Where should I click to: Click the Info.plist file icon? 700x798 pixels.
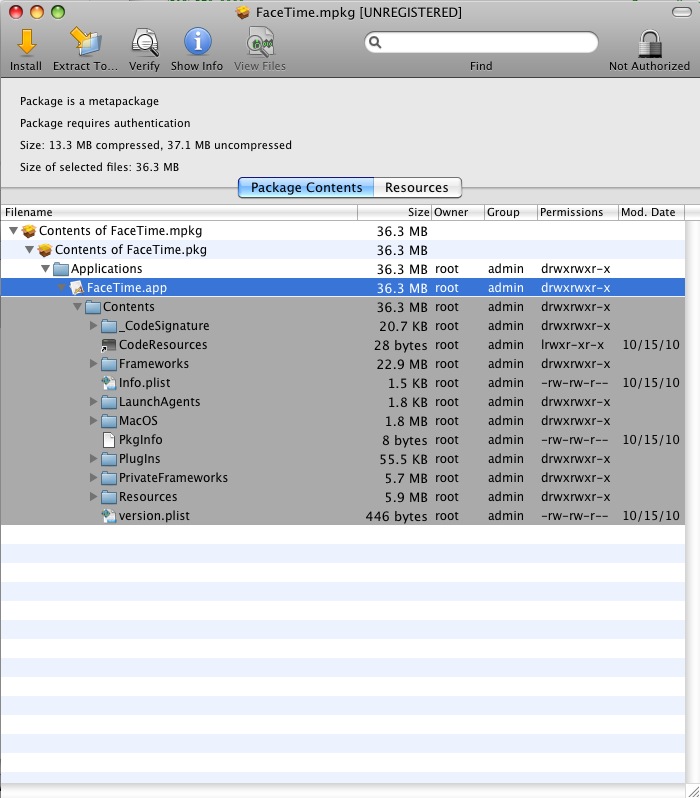tap(108, 383)
